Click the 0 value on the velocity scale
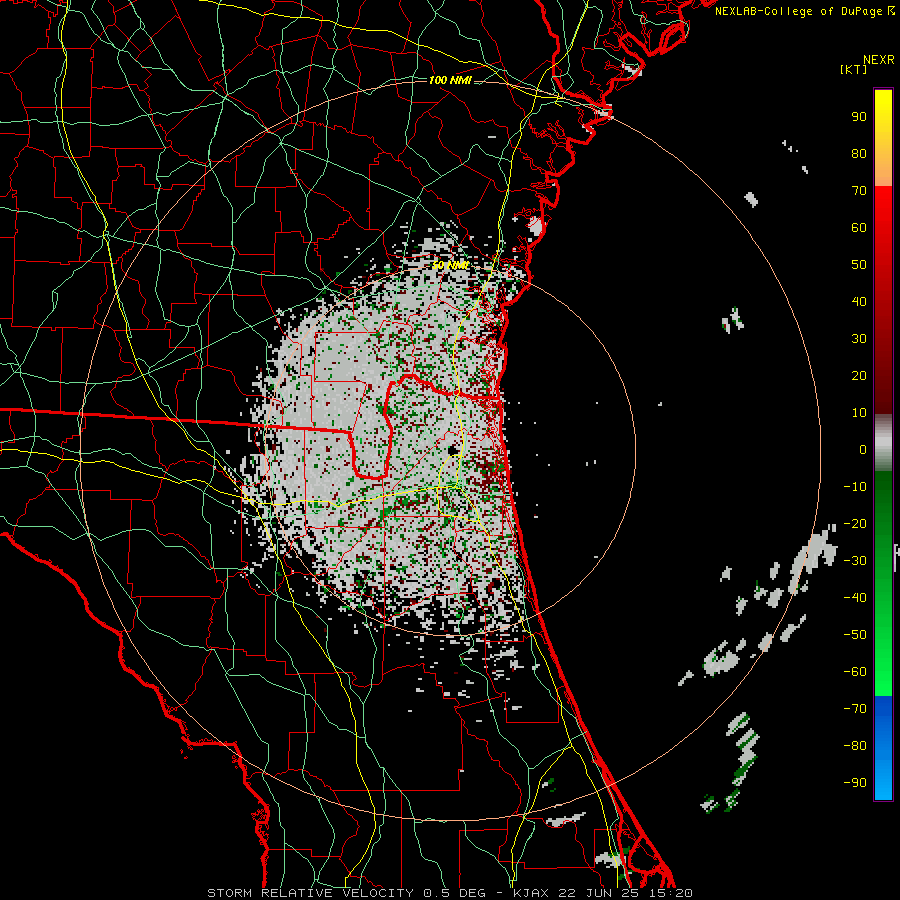 point(863,450)
